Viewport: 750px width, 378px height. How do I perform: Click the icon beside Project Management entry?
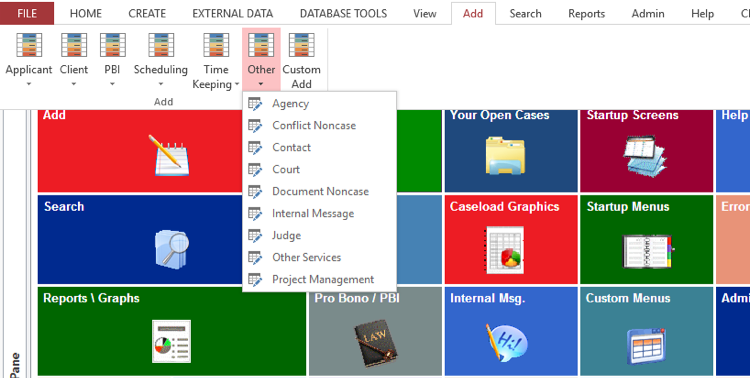click(255, 280)
